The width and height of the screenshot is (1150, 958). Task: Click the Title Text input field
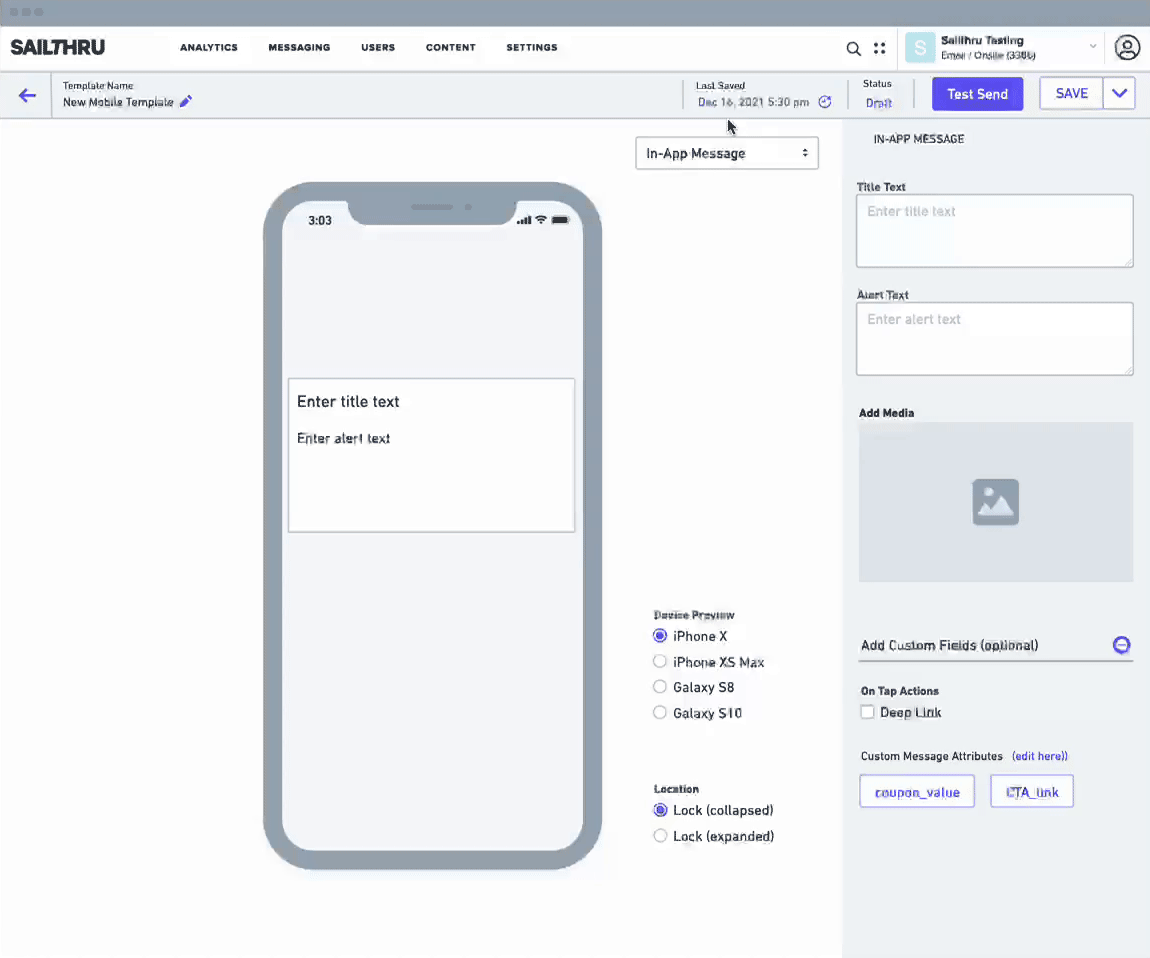[994, 231]
